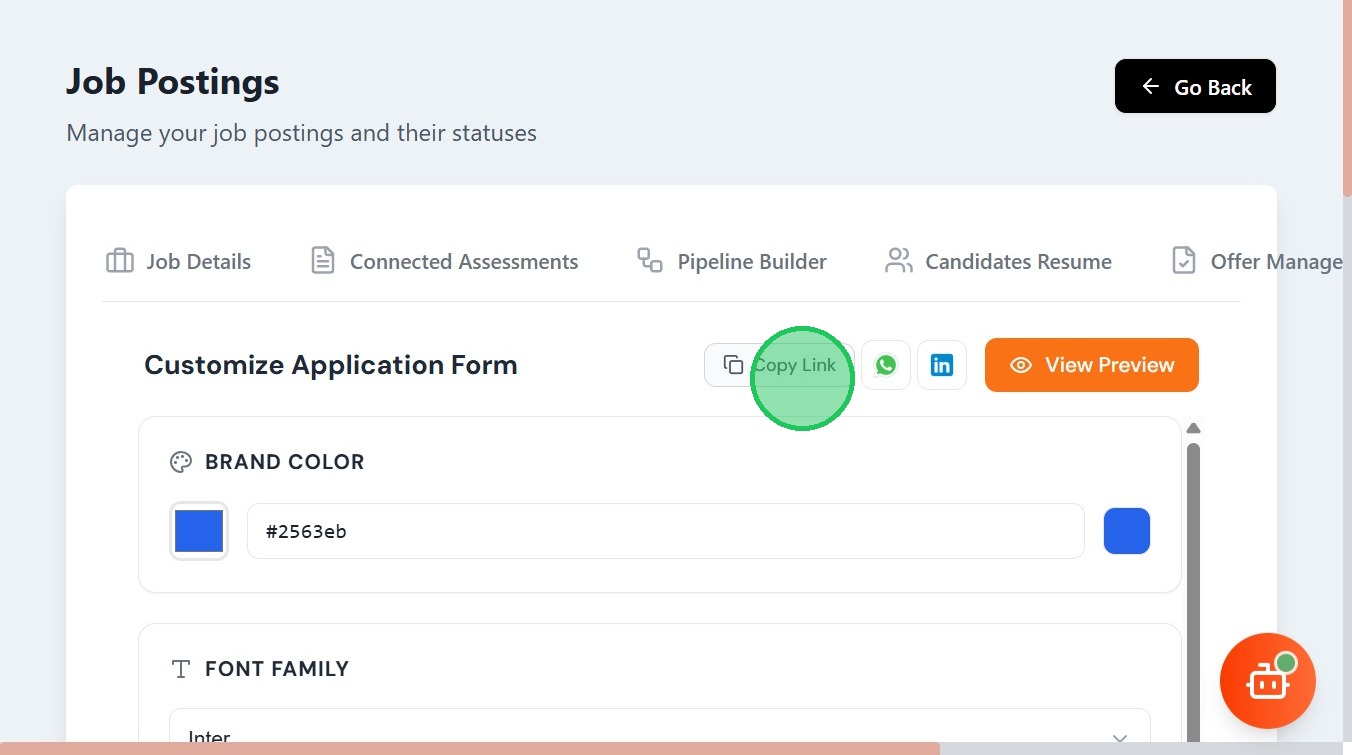
Task: Click the palette icon beside Brand Color
Action: [x=181, y=462]
